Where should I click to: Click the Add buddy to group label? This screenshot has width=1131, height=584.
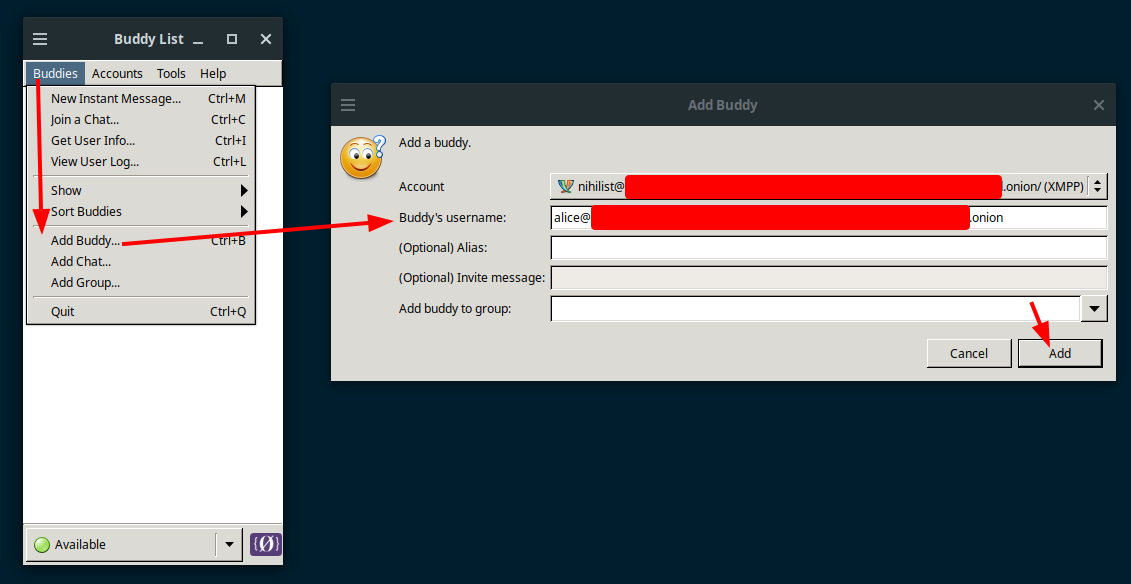point(454,309)
